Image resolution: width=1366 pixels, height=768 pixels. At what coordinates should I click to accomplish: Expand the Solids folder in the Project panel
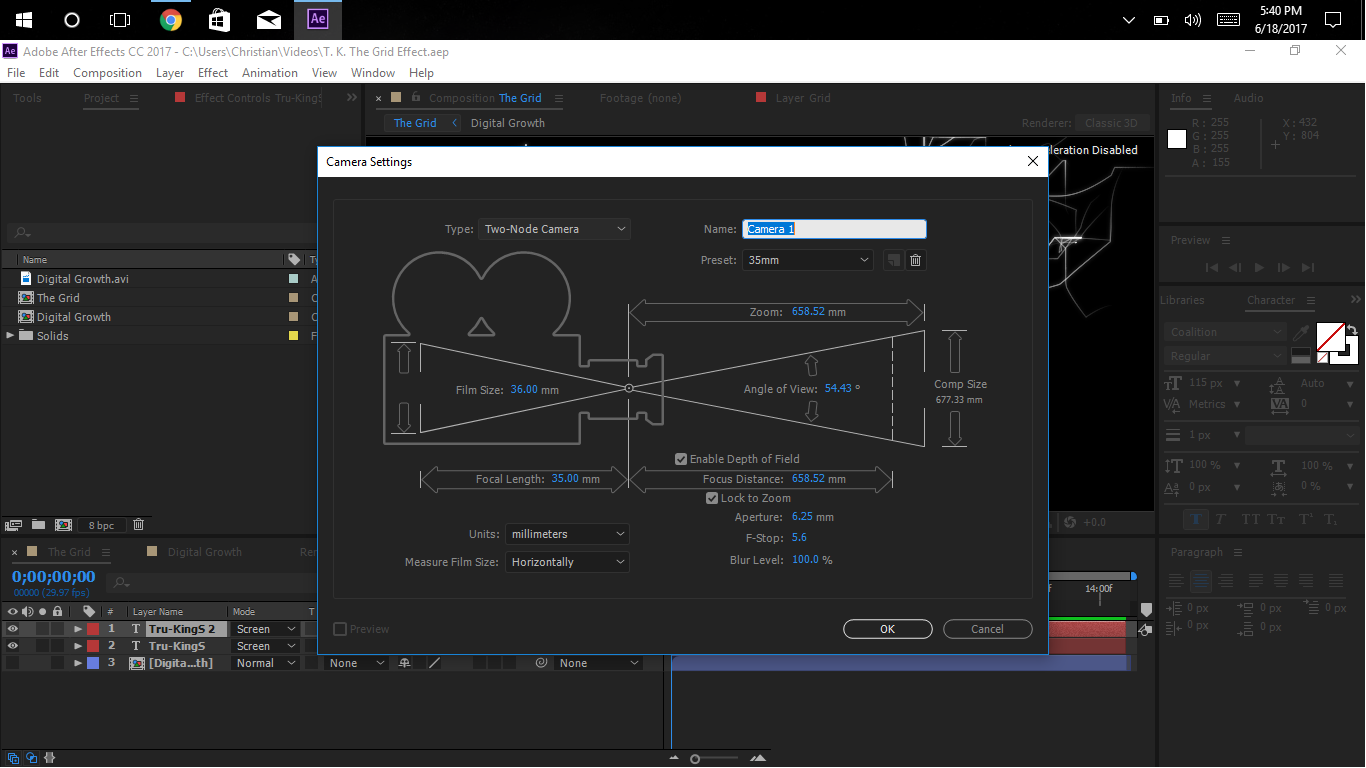point(10,336)
